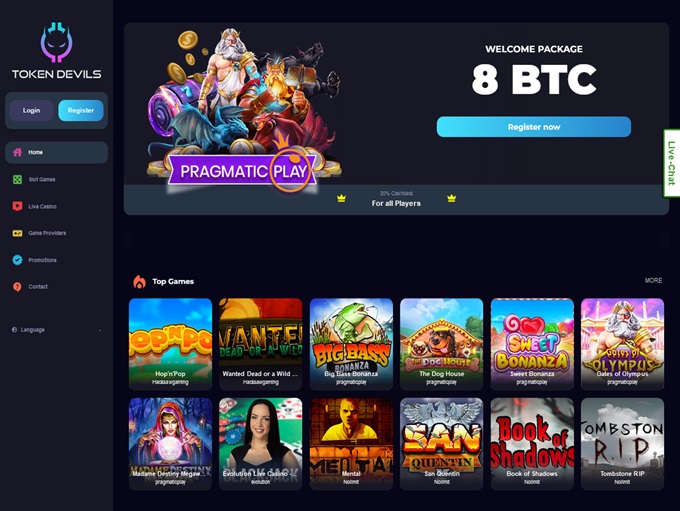This screenshot has height=511, width=680.
Task: Click the 20% Cashback For all Players banner
Action: click(x=396, y=200)
